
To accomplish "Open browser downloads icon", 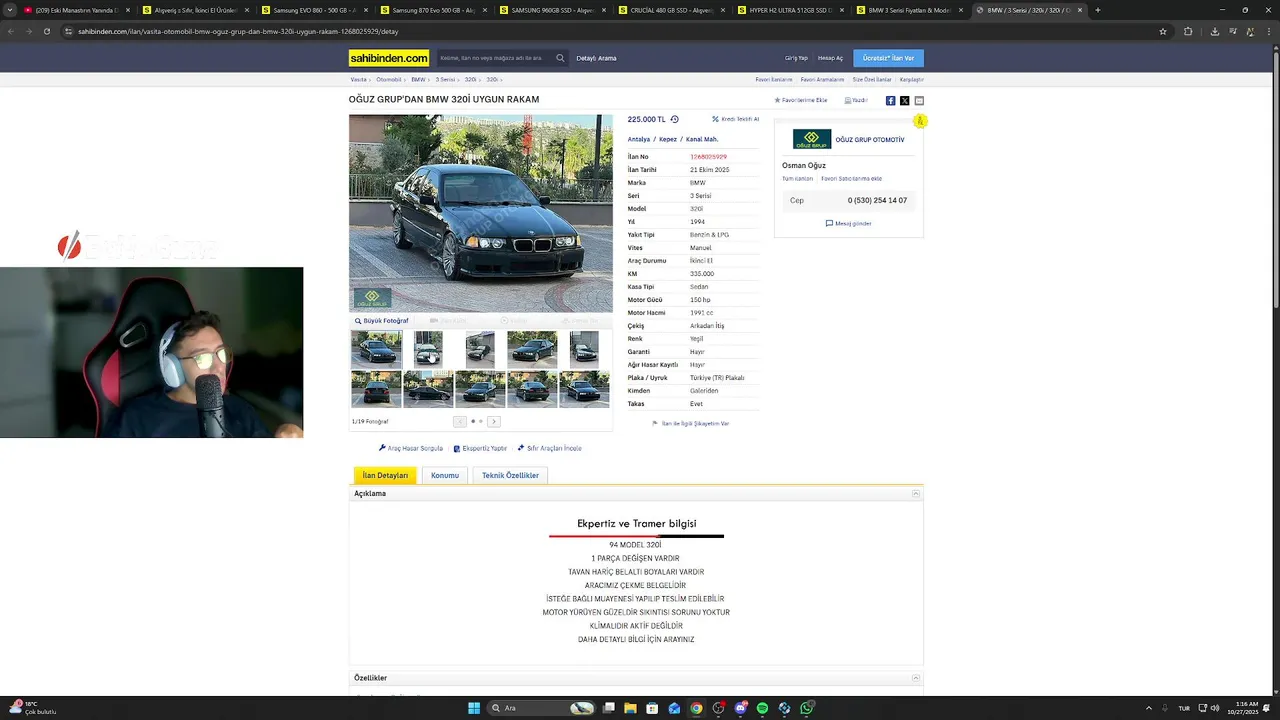I will (x=1215, y=31).
